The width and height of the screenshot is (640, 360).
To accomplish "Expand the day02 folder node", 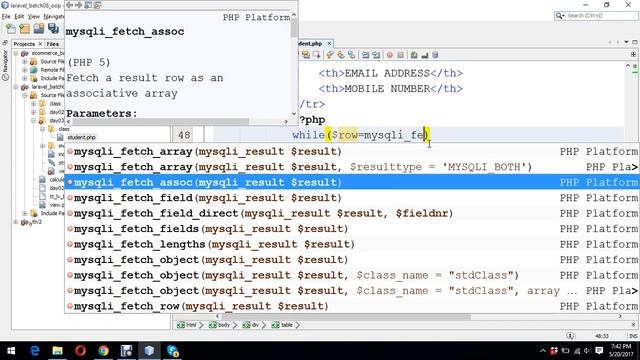I will [33, 112].
